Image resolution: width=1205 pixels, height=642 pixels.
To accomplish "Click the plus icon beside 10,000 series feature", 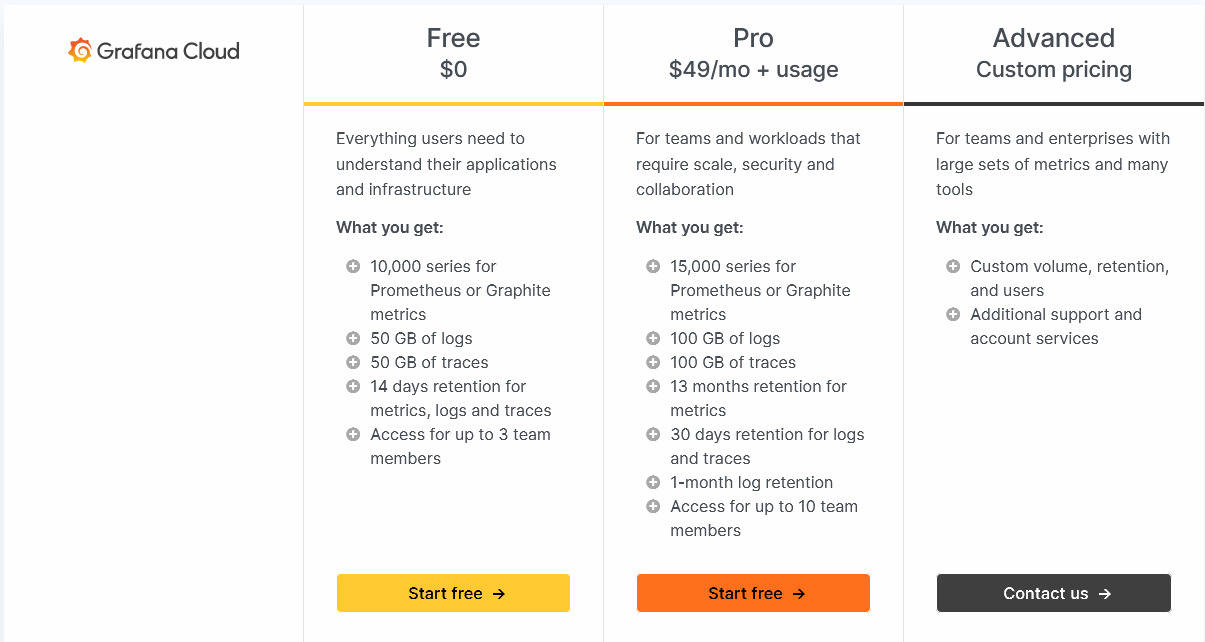I will [352, 266].
